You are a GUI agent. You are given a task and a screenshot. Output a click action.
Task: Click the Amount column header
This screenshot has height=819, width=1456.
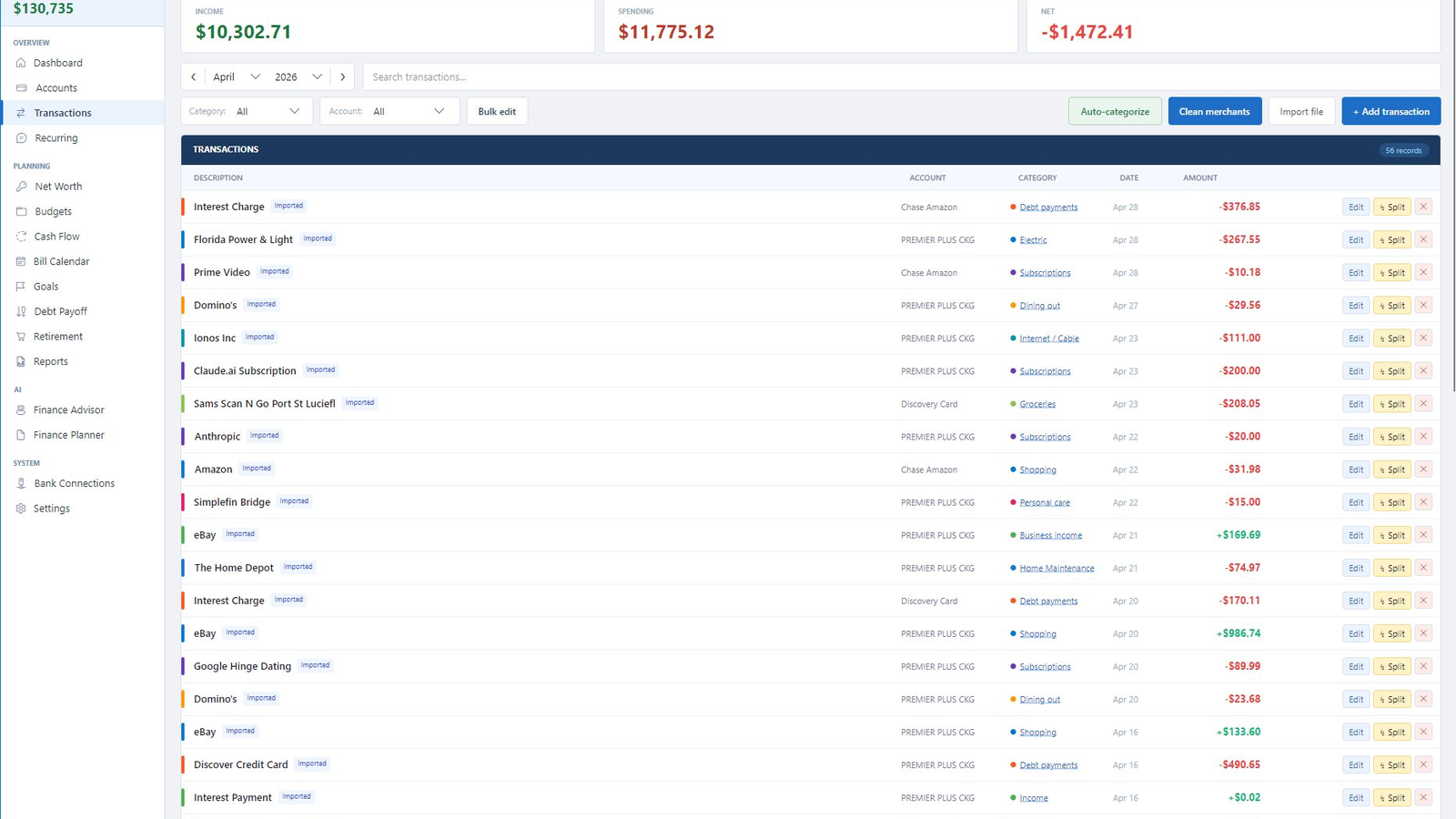[x=1200, y=177]
